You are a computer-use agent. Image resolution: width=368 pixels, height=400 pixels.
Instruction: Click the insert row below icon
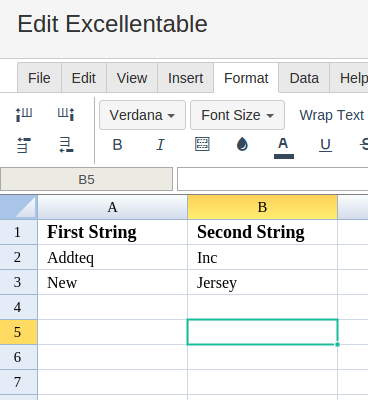(66, 145)
